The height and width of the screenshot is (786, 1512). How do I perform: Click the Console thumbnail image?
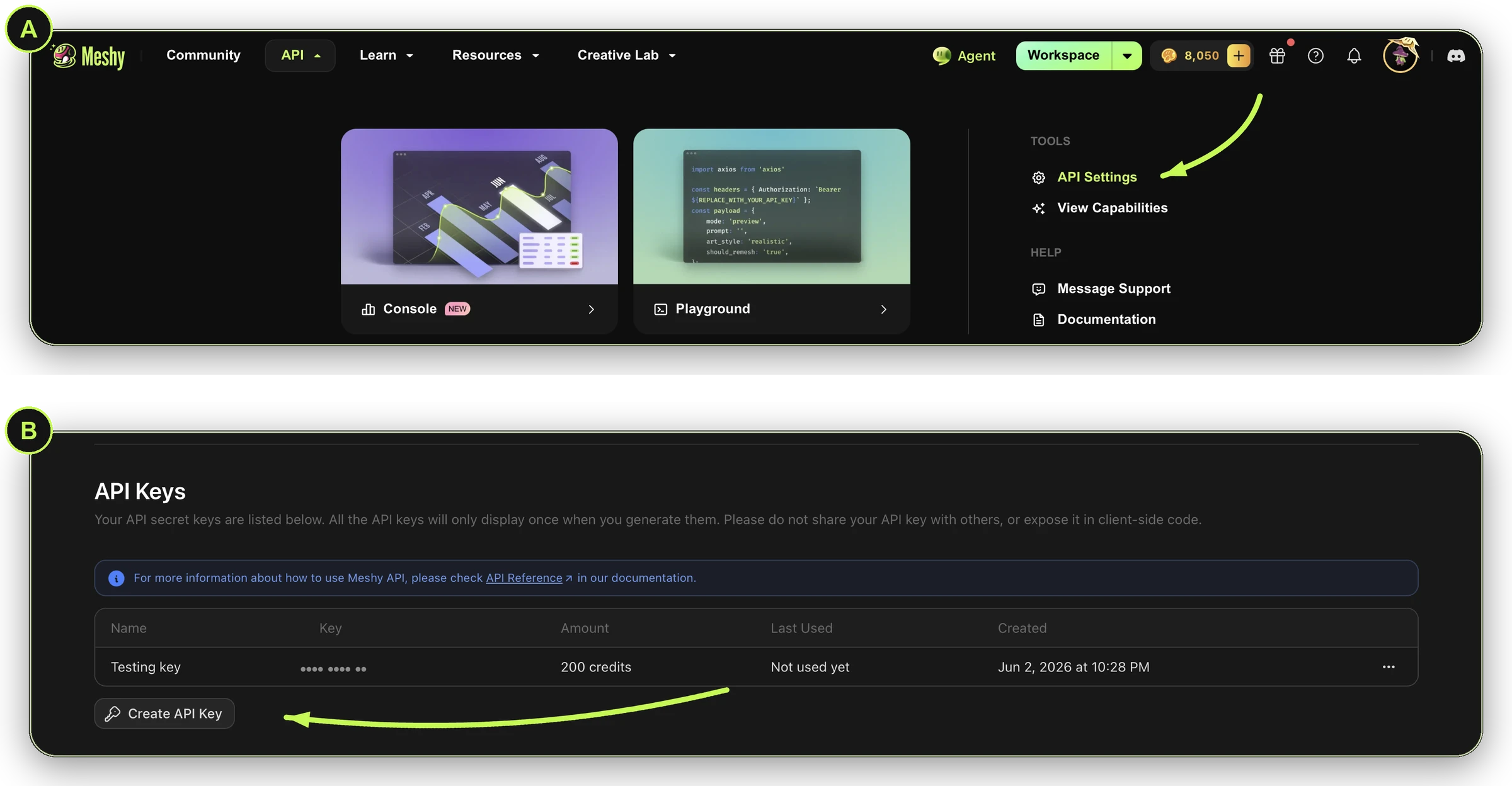479,207
